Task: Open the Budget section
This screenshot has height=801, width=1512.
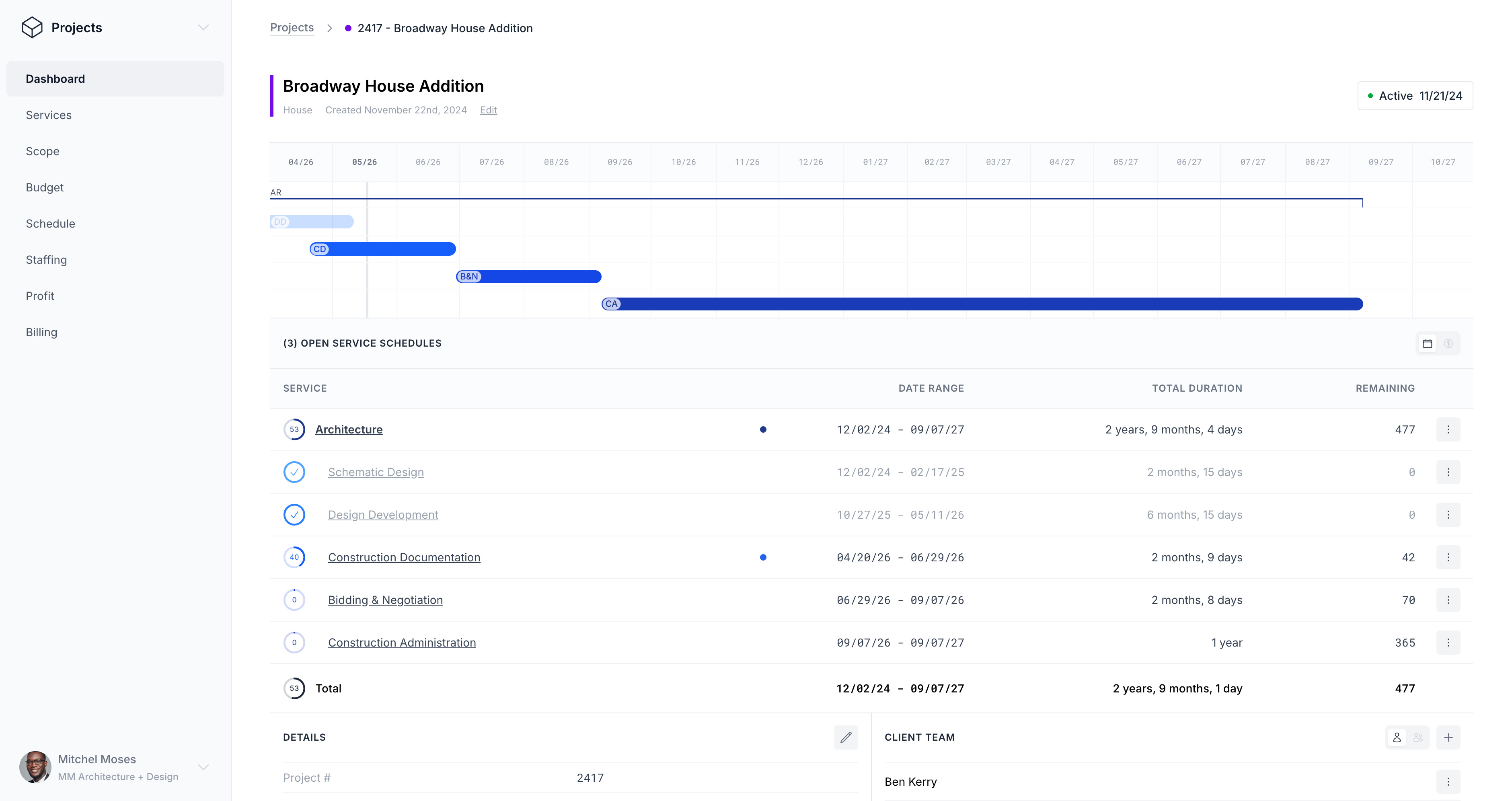Action: (45, 187)
